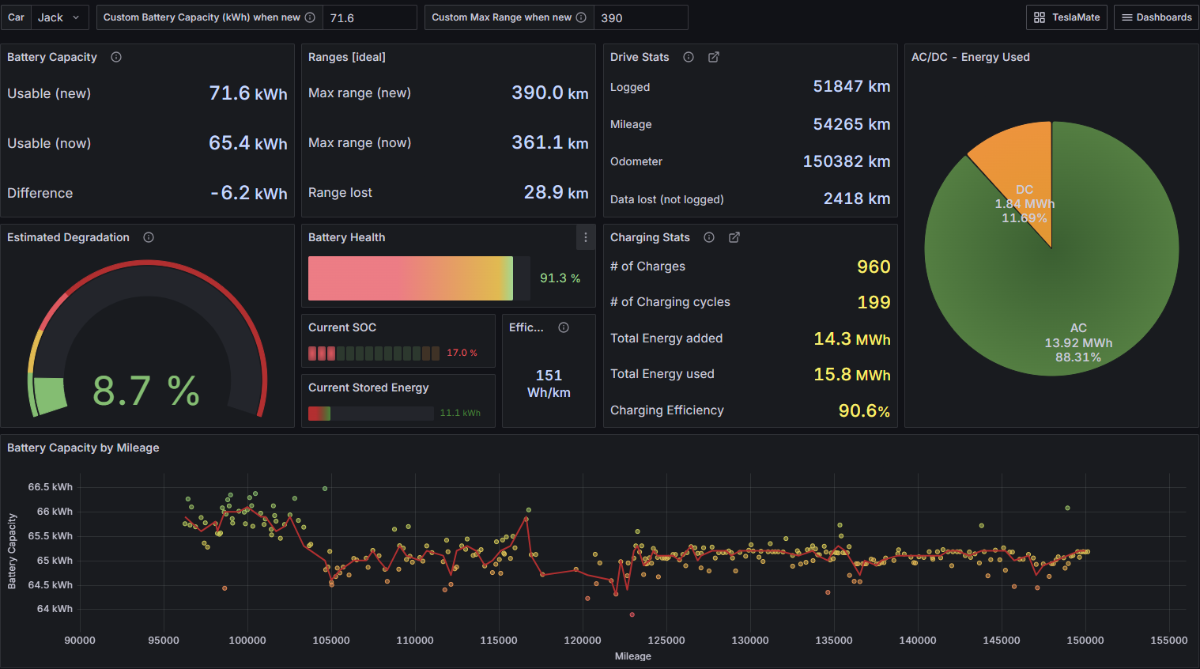
Task: Open the TeslaMate link button
Action: pyautogui.click(x=1066, y=18)
